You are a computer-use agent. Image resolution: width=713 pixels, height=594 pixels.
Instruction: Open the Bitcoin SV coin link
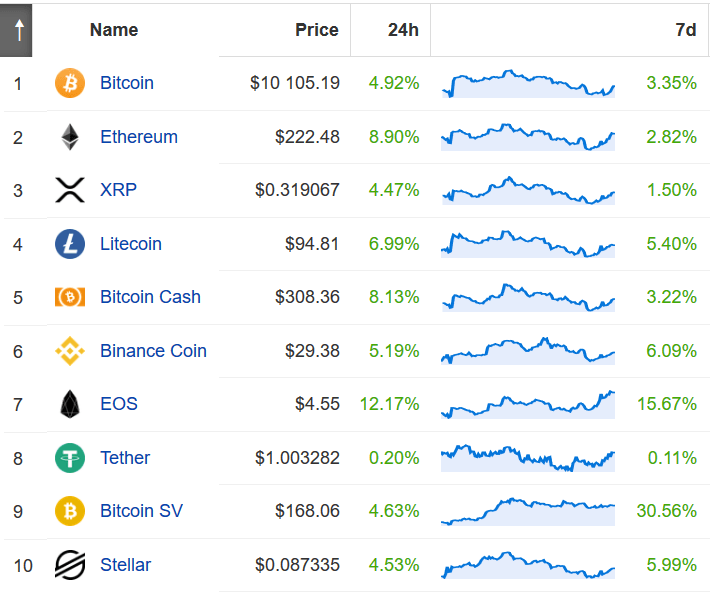pos(141,511)
